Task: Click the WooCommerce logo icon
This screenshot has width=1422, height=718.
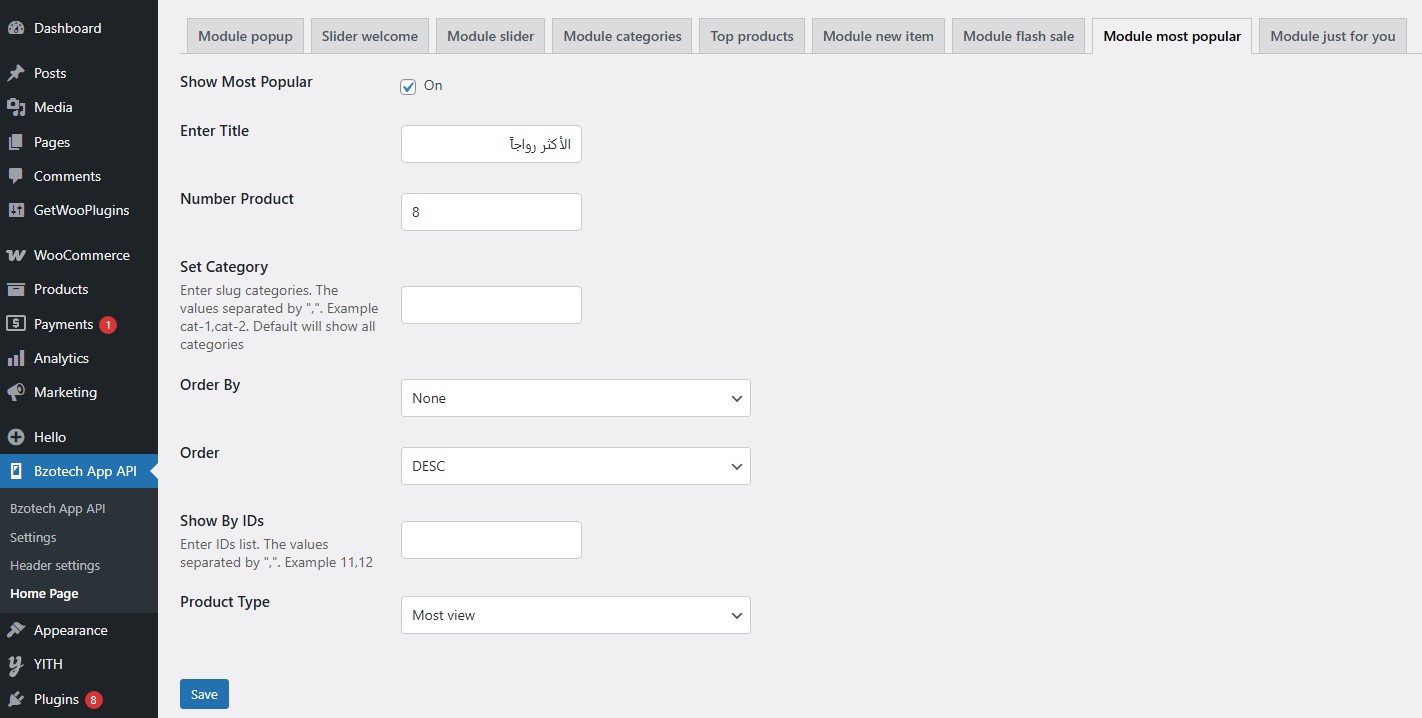Action: coord(16,255)
